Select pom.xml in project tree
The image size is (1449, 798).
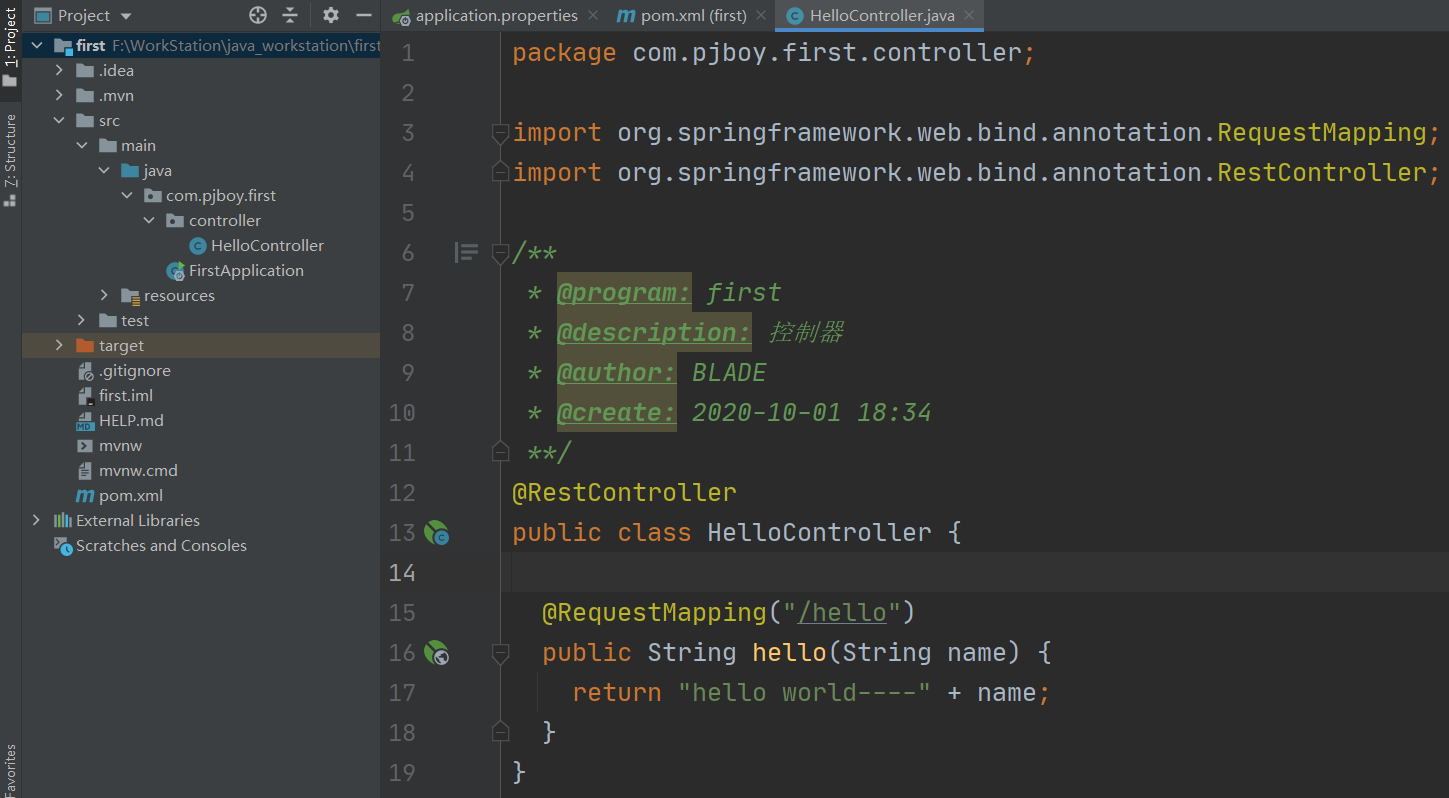(x=130, y=495)
